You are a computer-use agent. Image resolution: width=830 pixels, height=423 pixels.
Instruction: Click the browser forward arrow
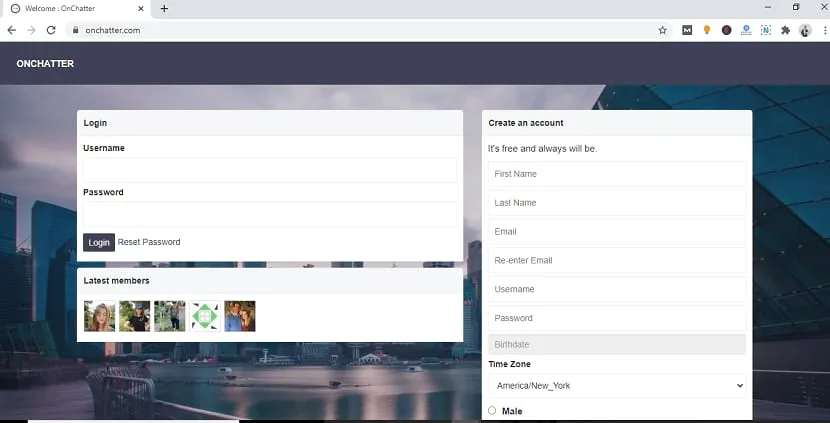pyautogui.click(x=31, y=30)
